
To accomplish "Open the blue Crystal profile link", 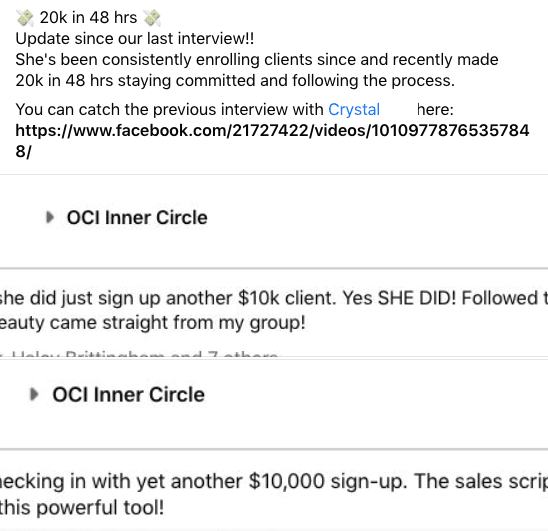I will tap(354, 110).
